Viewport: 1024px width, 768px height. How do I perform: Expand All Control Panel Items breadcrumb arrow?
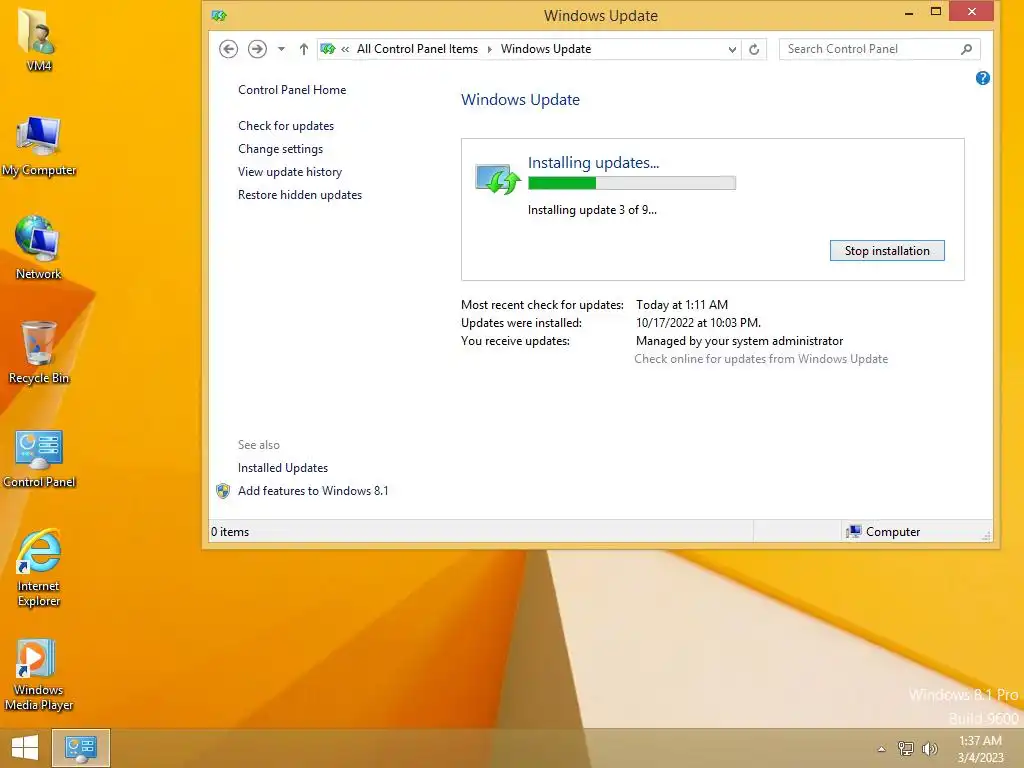click(x=490, y=49)
